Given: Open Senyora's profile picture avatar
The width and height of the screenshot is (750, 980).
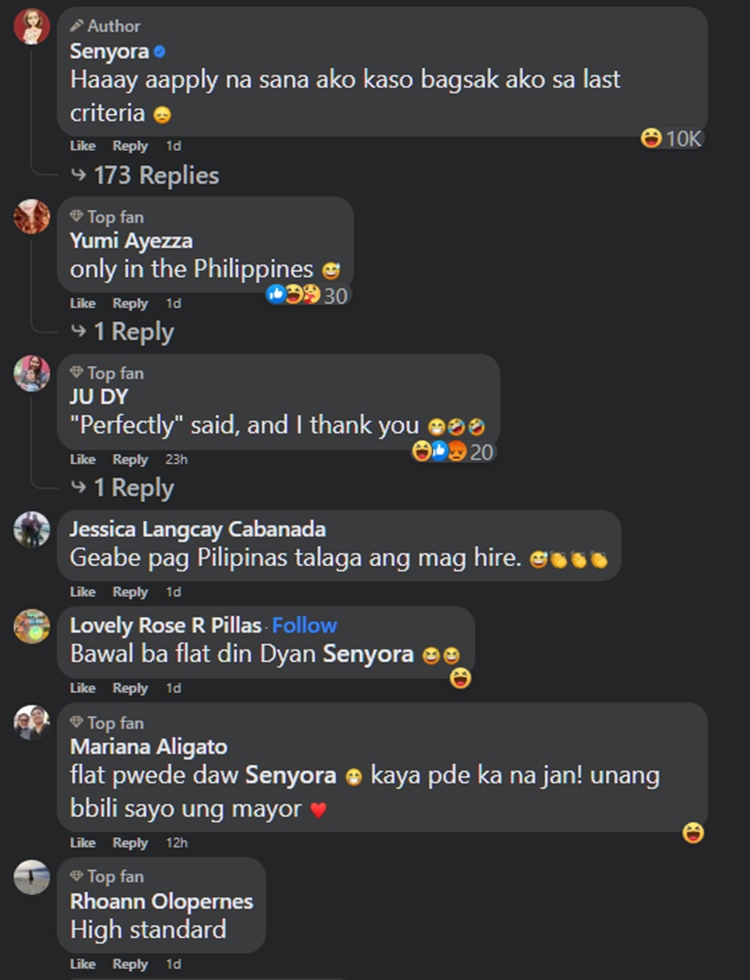Looking at the screenshot, I should click(32, 26).
